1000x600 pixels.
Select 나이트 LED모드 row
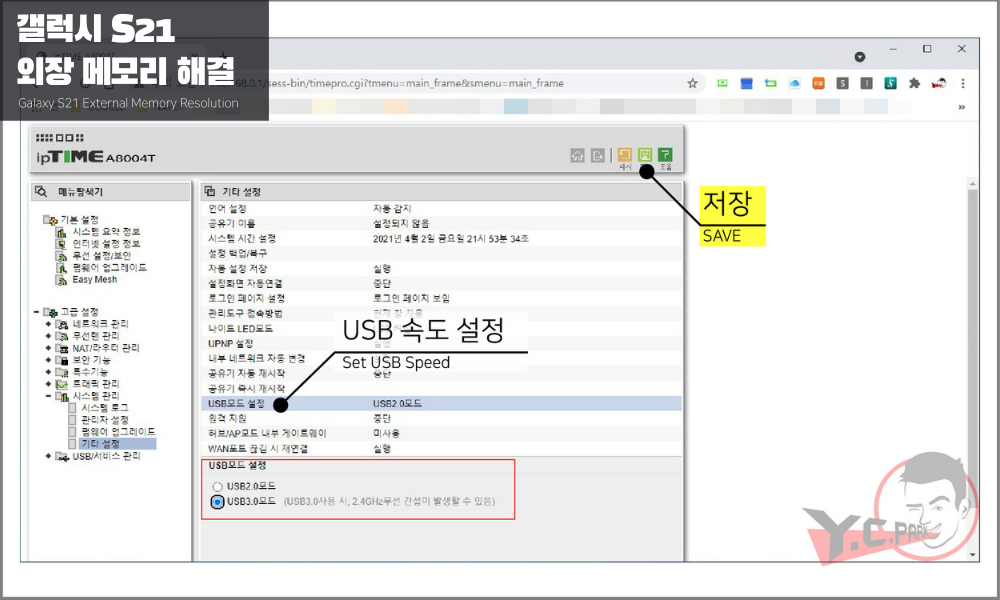(443, 328)
